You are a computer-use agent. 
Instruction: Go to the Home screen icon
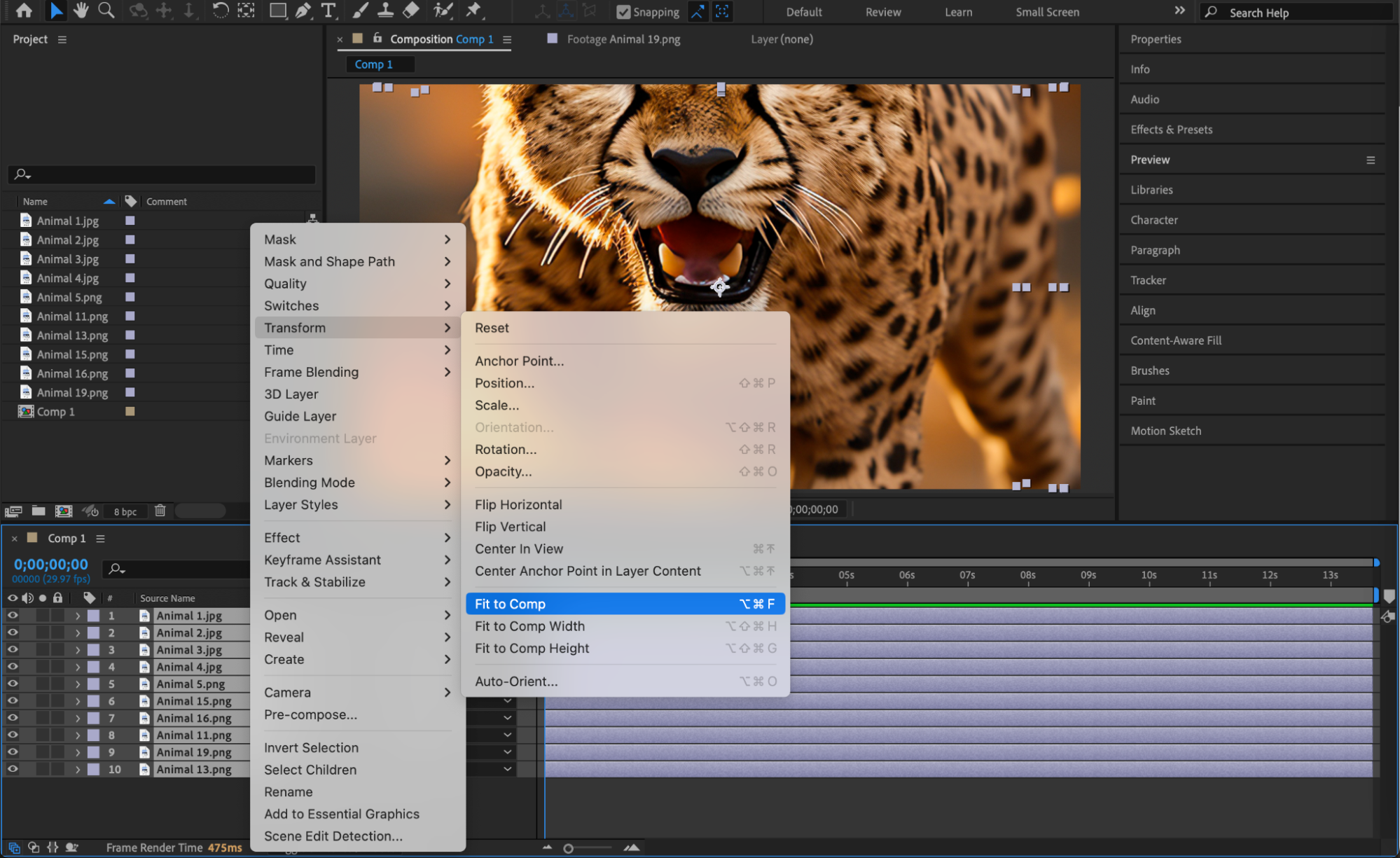(24, 11)
